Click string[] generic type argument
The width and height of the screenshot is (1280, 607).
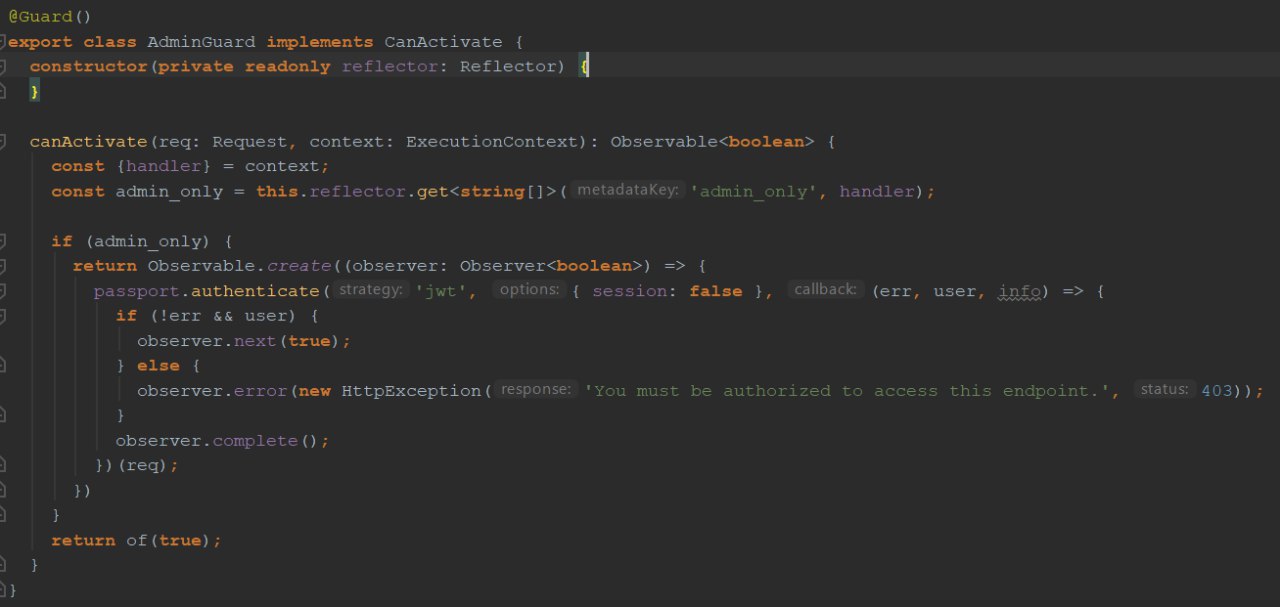click(503, 191)
